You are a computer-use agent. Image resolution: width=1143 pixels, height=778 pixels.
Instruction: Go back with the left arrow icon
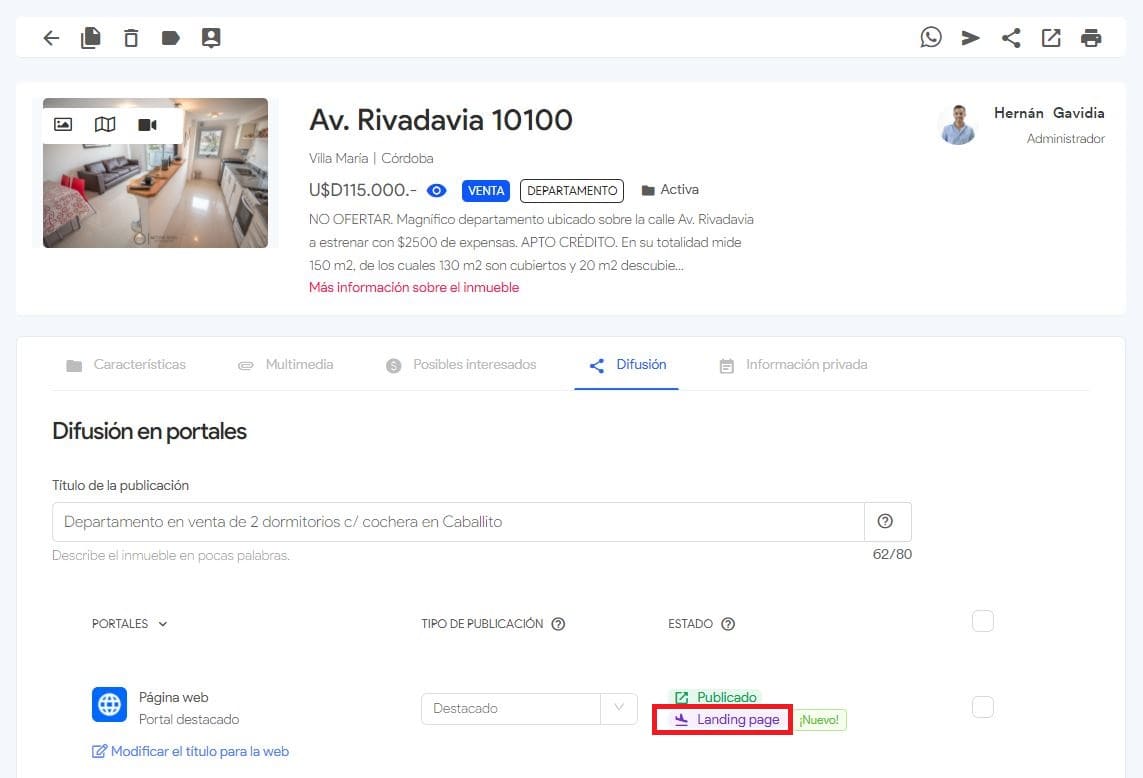click(x=51, y=38)
